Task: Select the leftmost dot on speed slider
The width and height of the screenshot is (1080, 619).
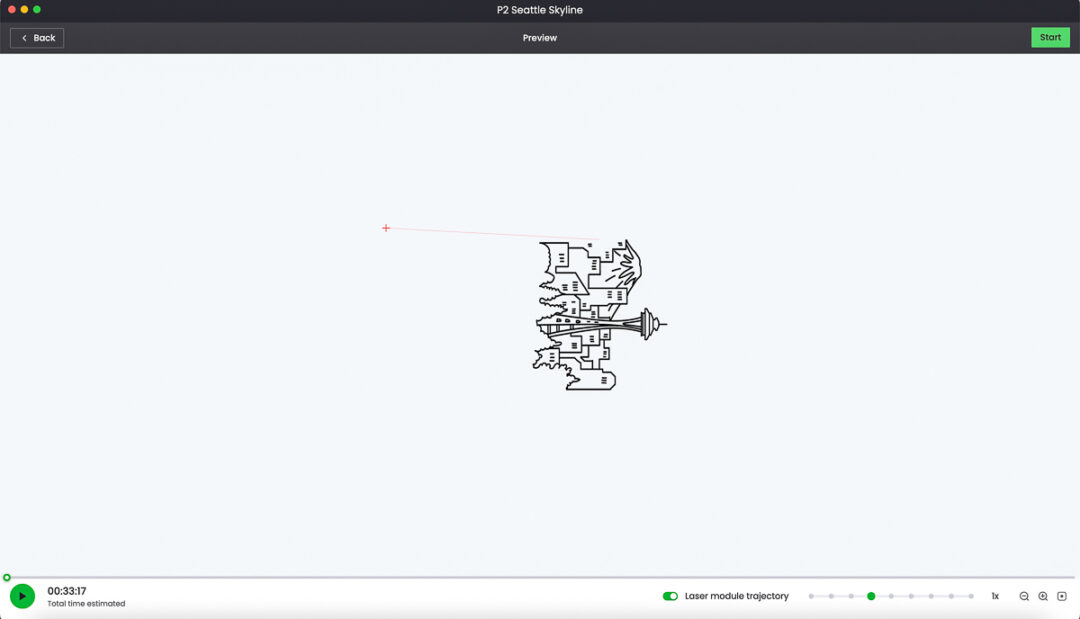Action: point(811,596)
